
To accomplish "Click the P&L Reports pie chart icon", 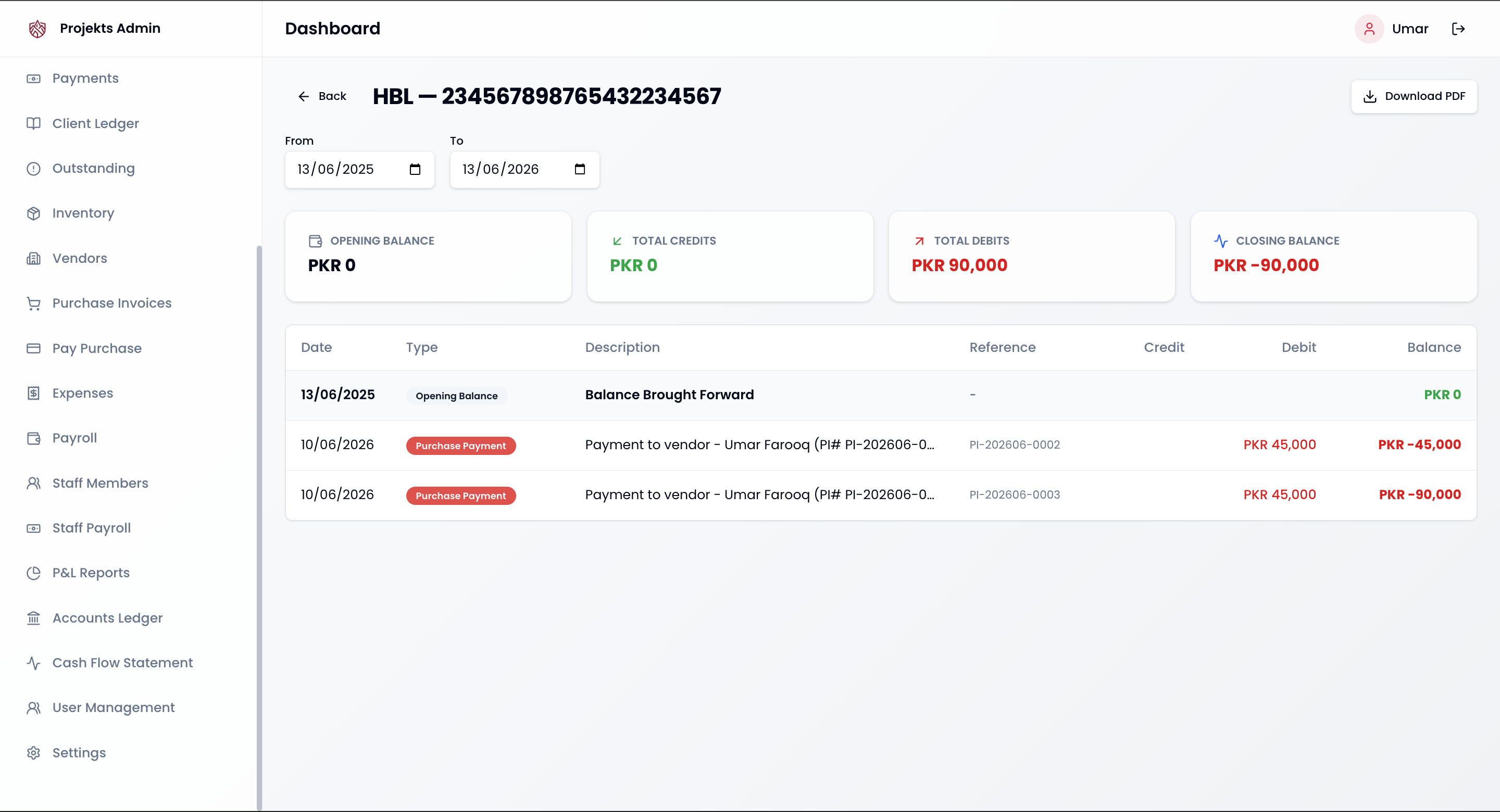I will [34, 573].
